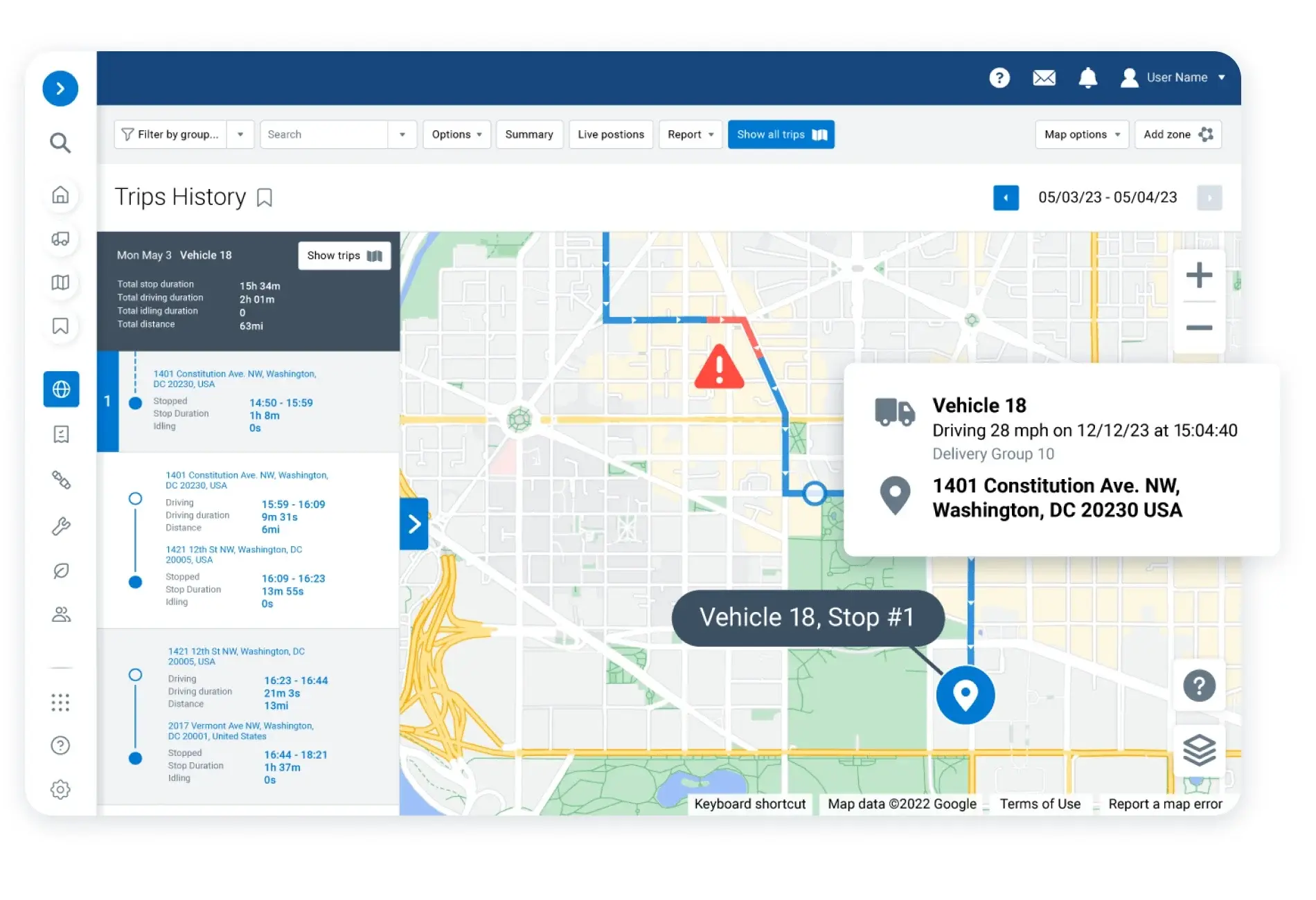
Task: Select the truck/vehicles icon in sidebar
Action: [61, 240]
